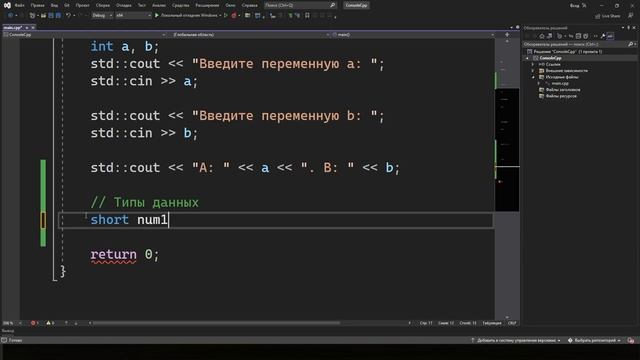This screenshot has height=360, width=640.
Task: Click the "return" keyword in code
Action: click(x=113, y=254)
